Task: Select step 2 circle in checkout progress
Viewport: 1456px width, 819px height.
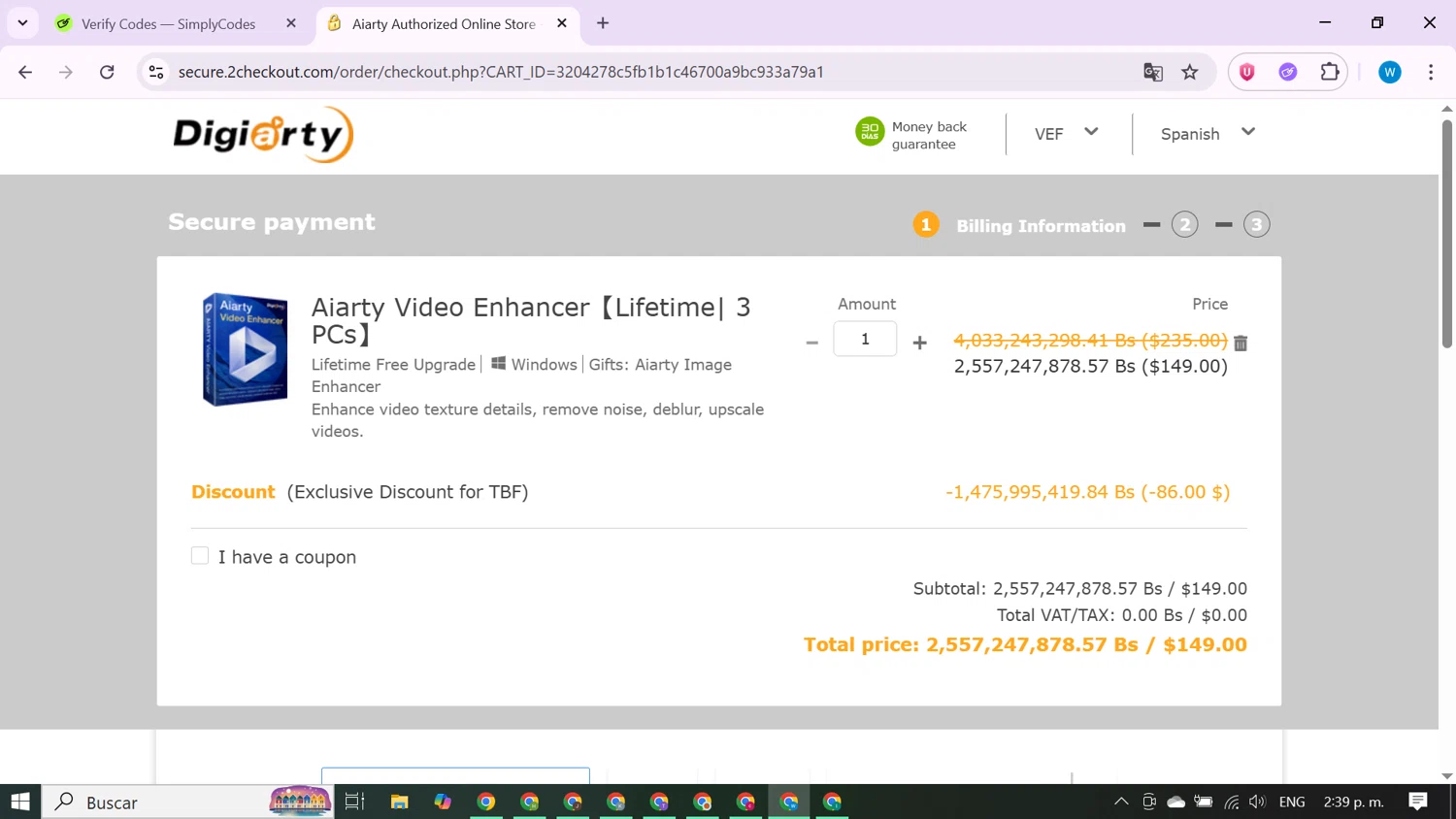Action: [x=1184, y=225]
